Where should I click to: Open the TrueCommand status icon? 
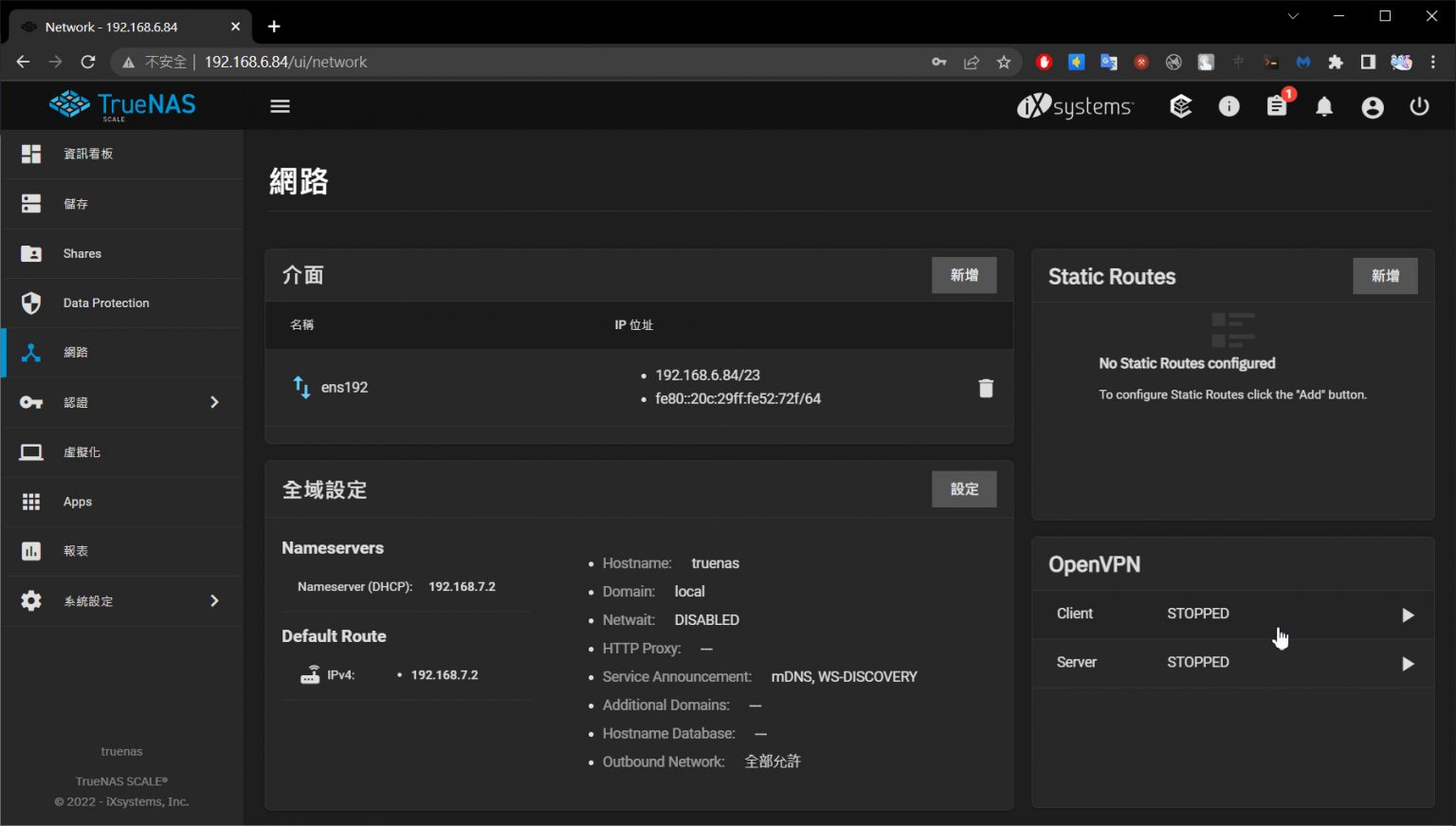pos(1180,106)
